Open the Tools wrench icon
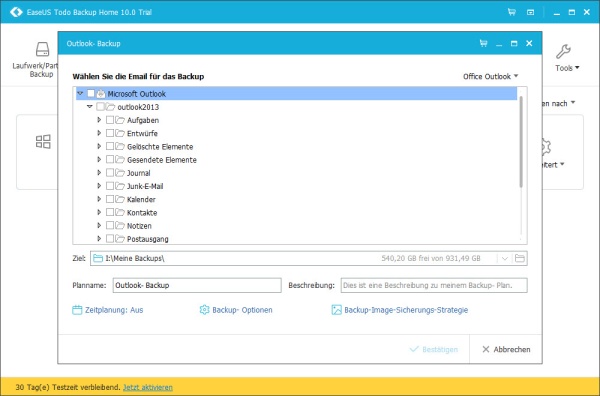The image size is (600, 396). pos(563,52)
